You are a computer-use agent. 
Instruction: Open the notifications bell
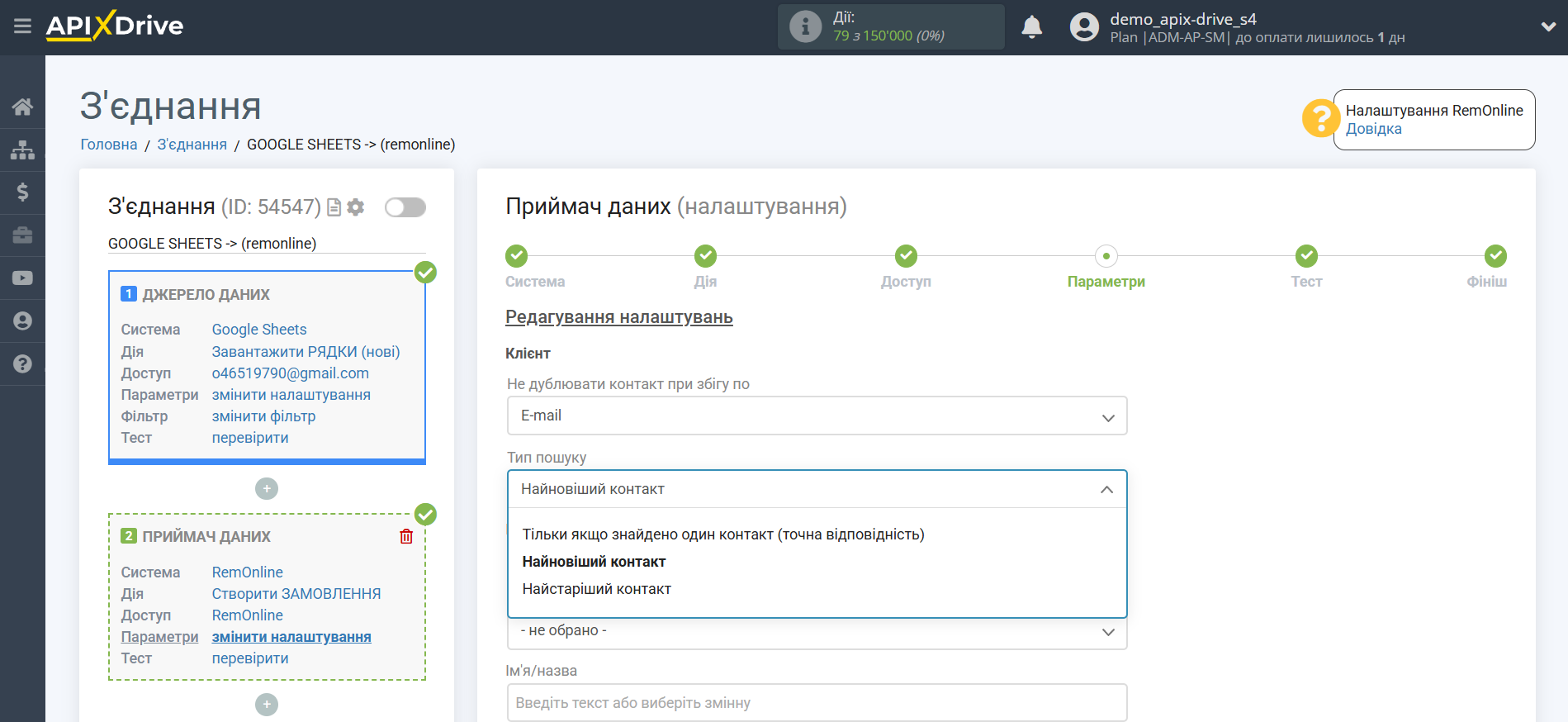pyautogui.click(x=1031, y=27)
